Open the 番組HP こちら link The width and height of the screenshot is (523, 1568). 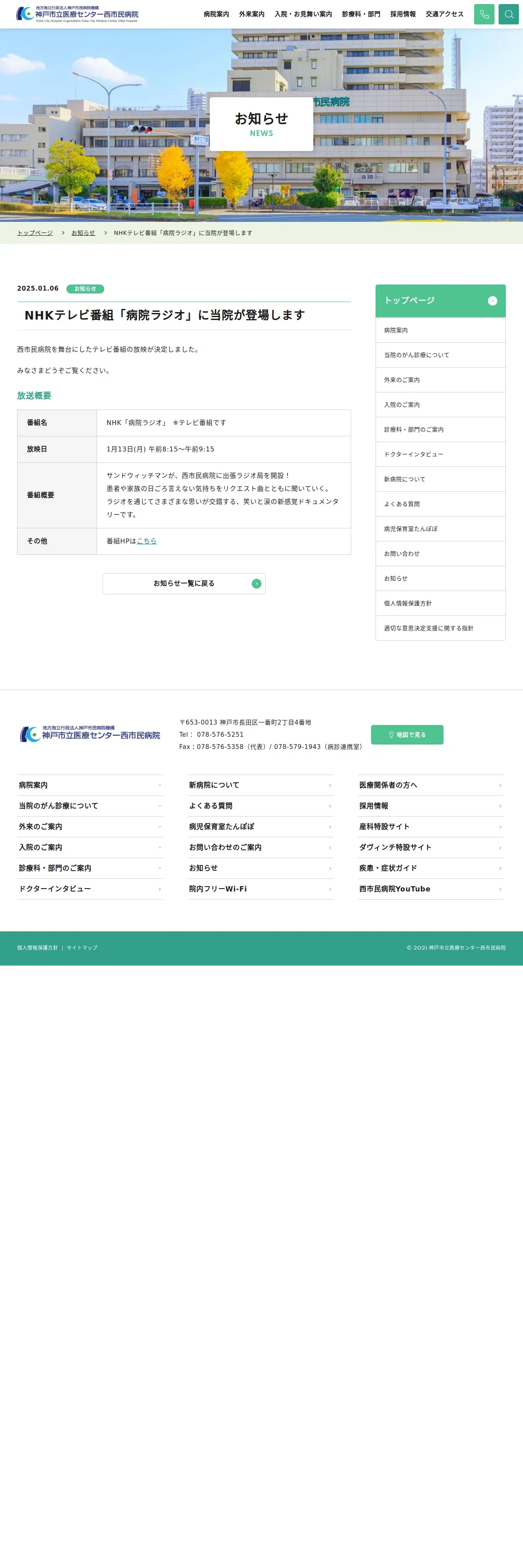tap(147, 541)
